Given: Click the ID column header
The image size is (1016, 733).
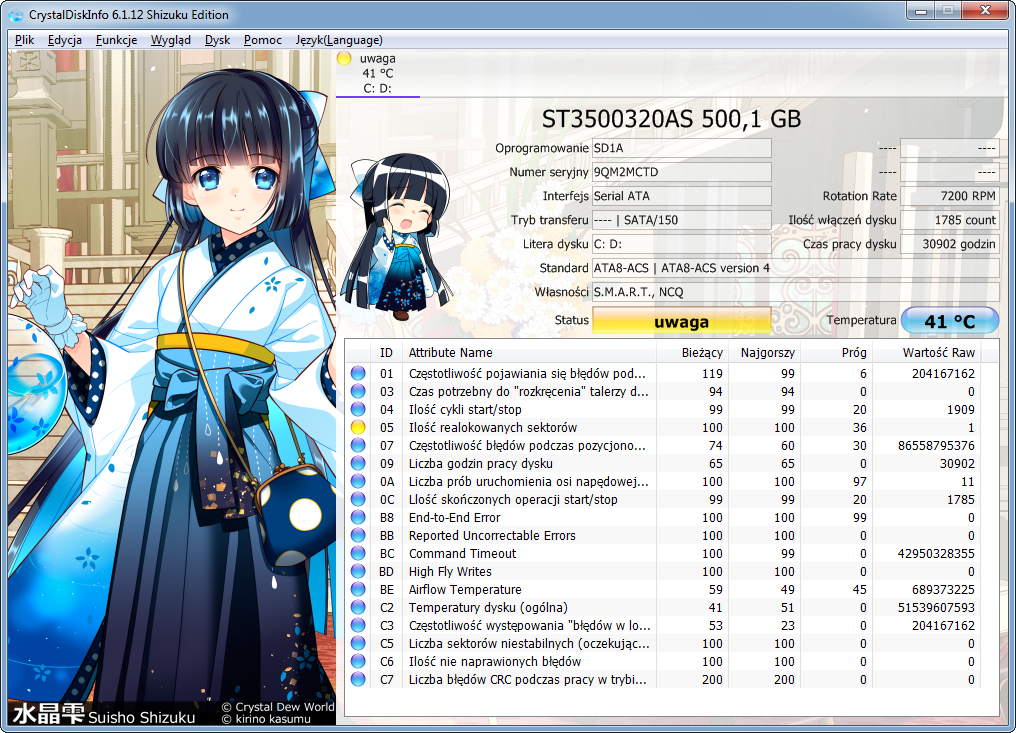Looking at the screenshot, I should click(x=386, y=353).
